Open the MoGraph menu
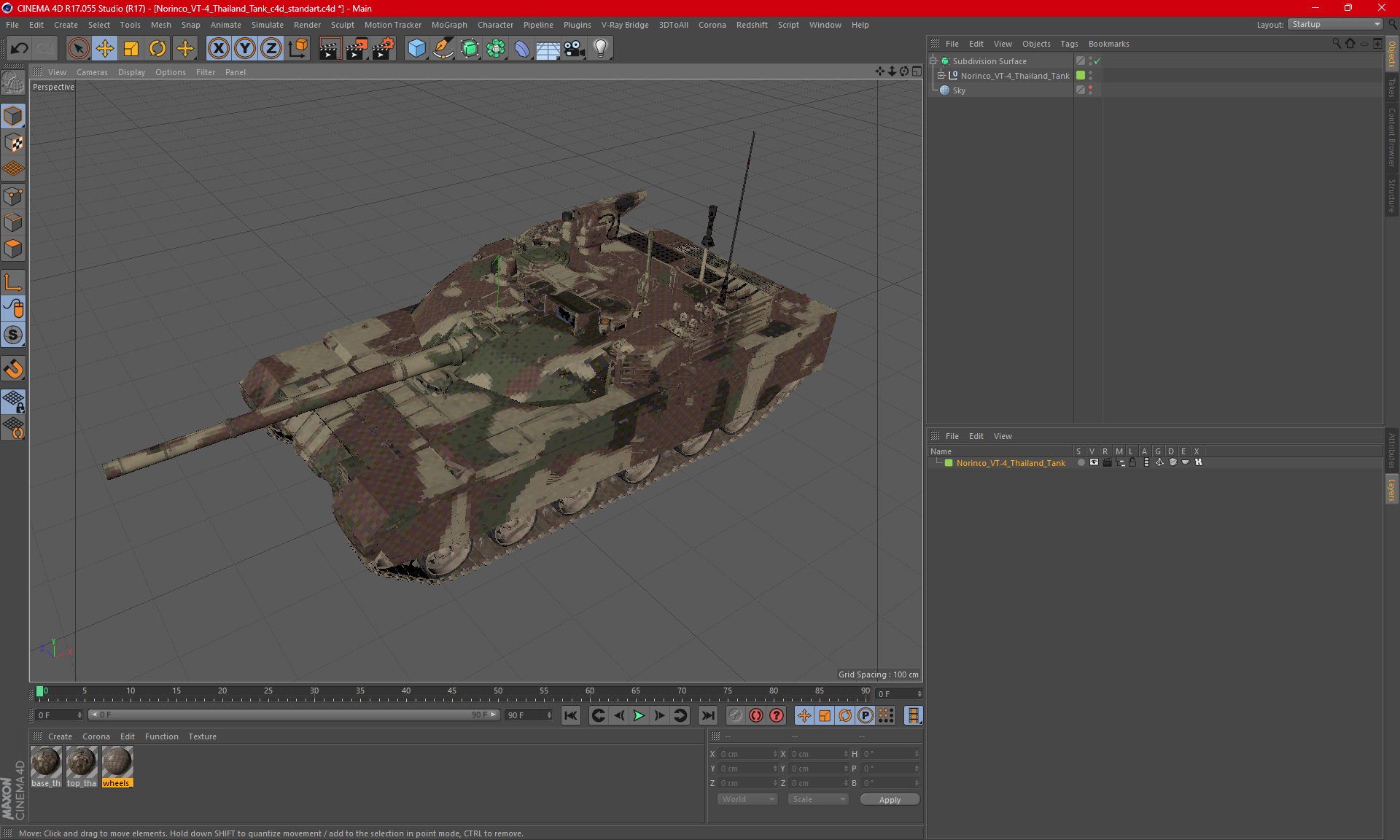1400x840 pixels. [449, 25]
